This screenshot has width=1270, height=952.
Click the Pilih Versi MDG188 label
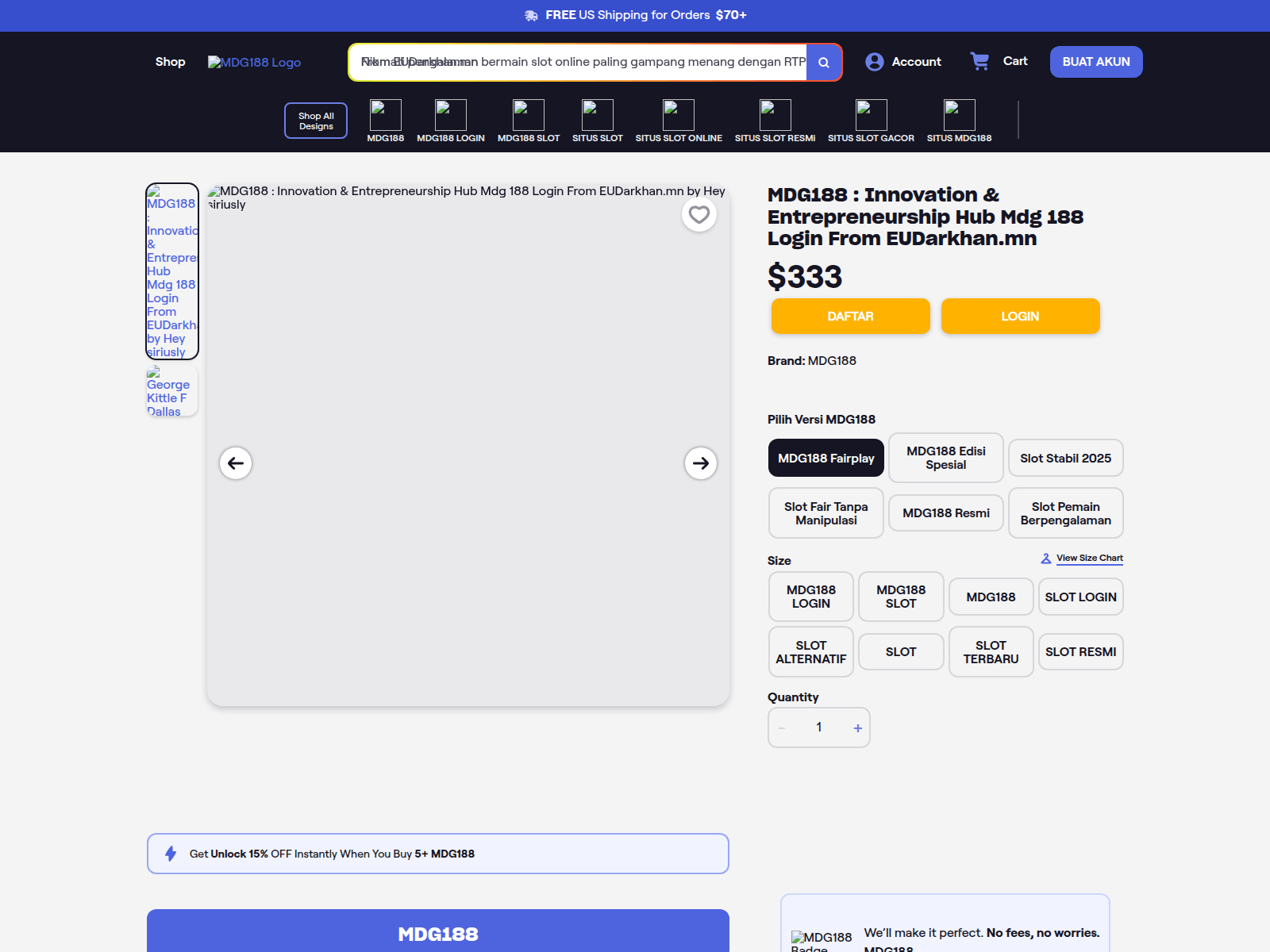tap(822, 420)
